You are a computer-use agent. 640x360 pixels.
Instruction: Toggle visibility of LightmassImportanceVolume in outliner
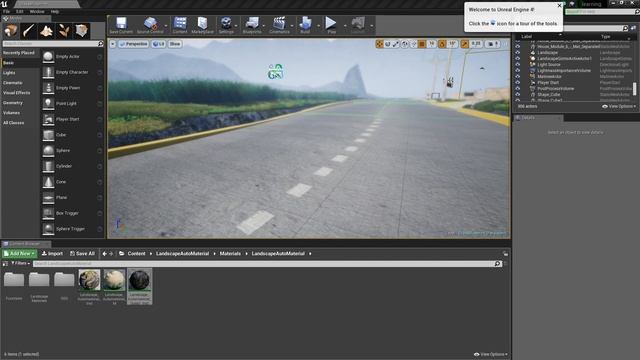[x=518, y=71]
